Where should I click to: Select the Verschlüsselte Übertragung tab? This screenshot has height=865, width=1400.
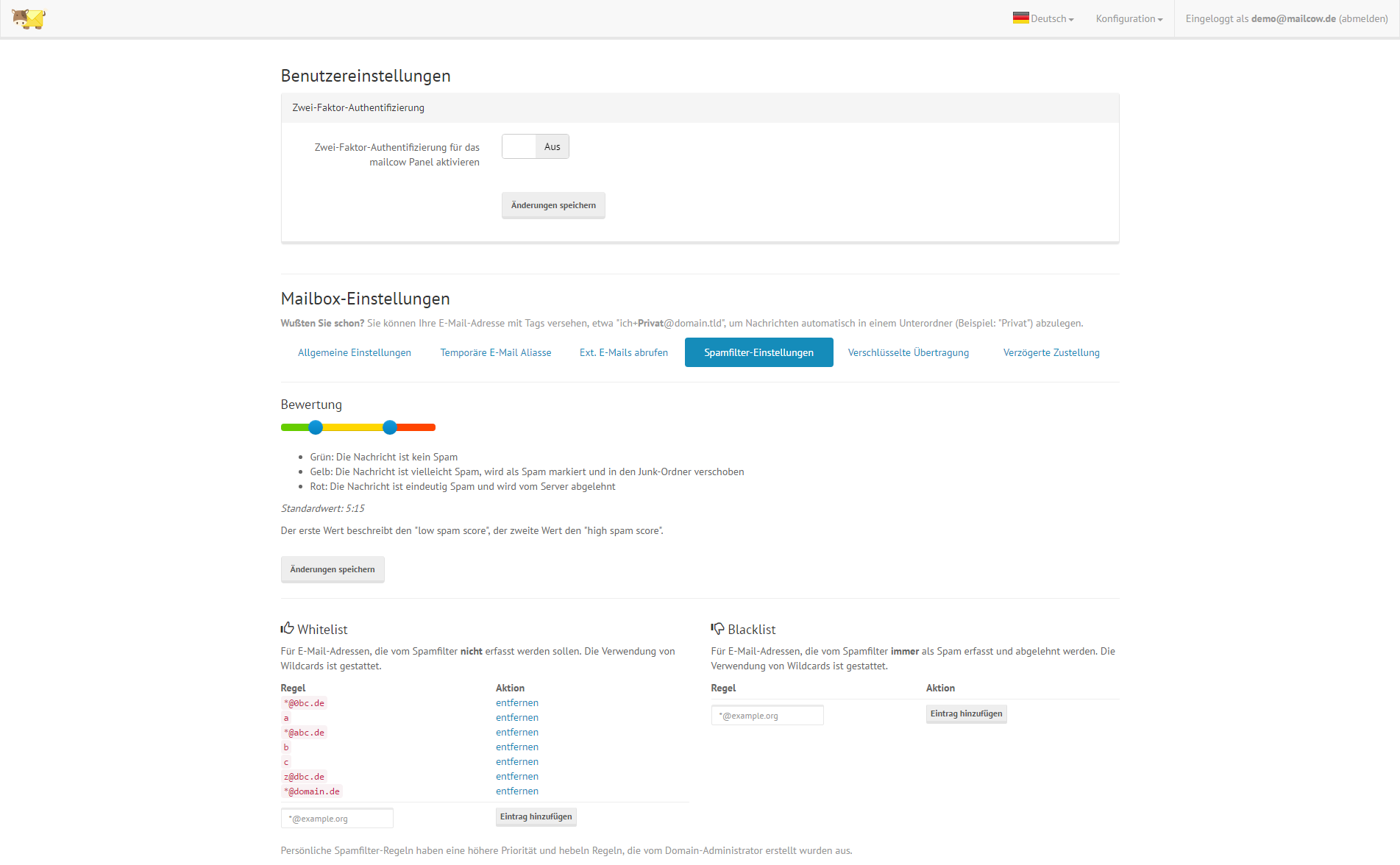pyautogui.click(x=908, y=352)
